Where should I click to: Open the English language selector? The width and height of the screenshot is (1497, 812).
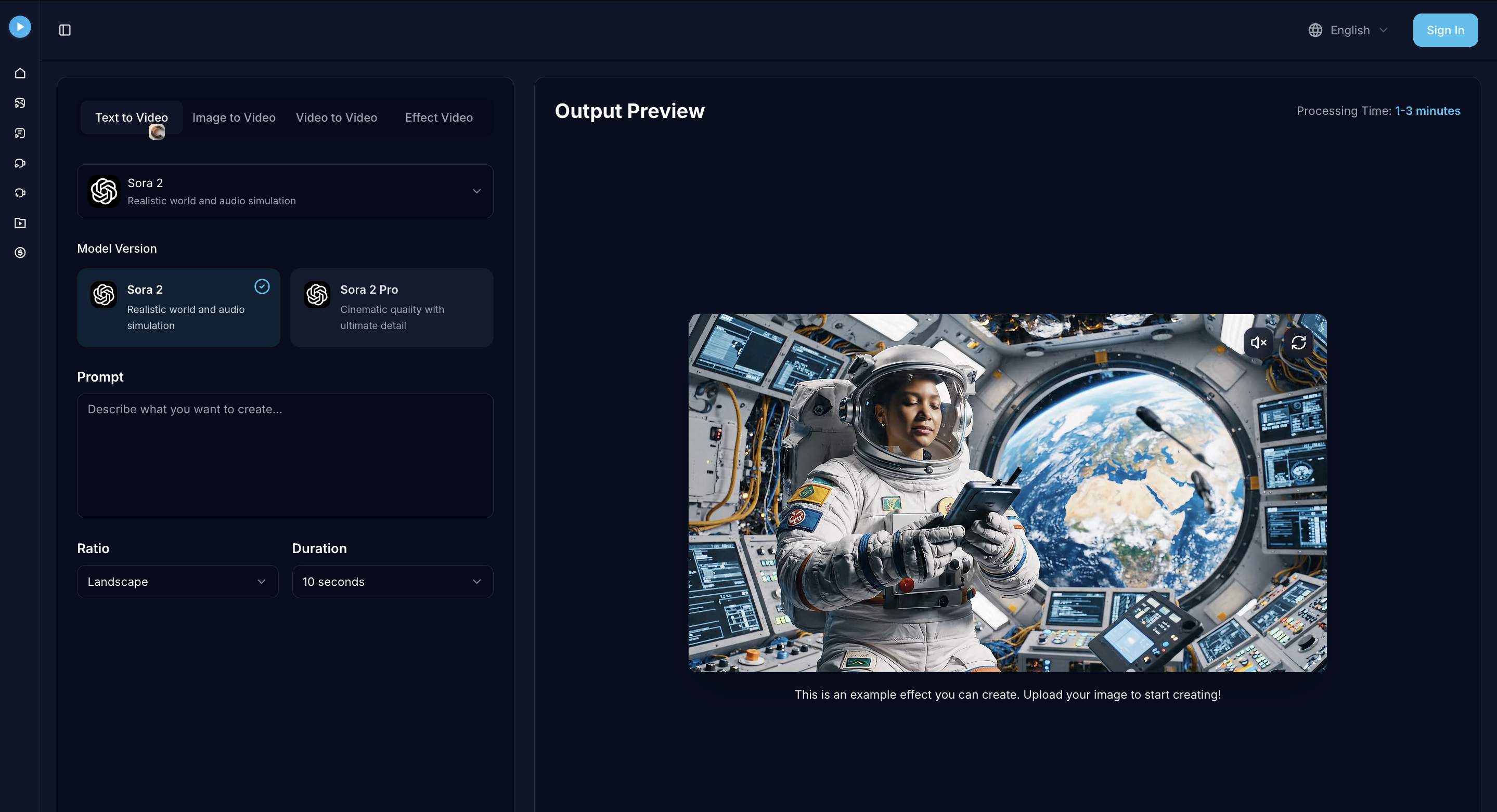coord(1349,30)
